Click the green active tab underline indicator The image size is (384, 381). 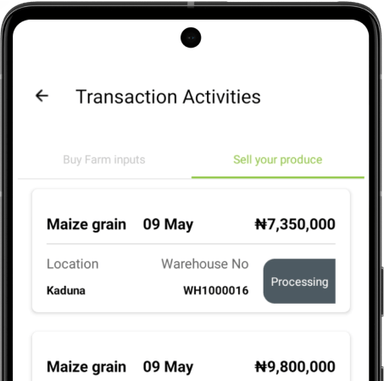[x=278, y=177]
